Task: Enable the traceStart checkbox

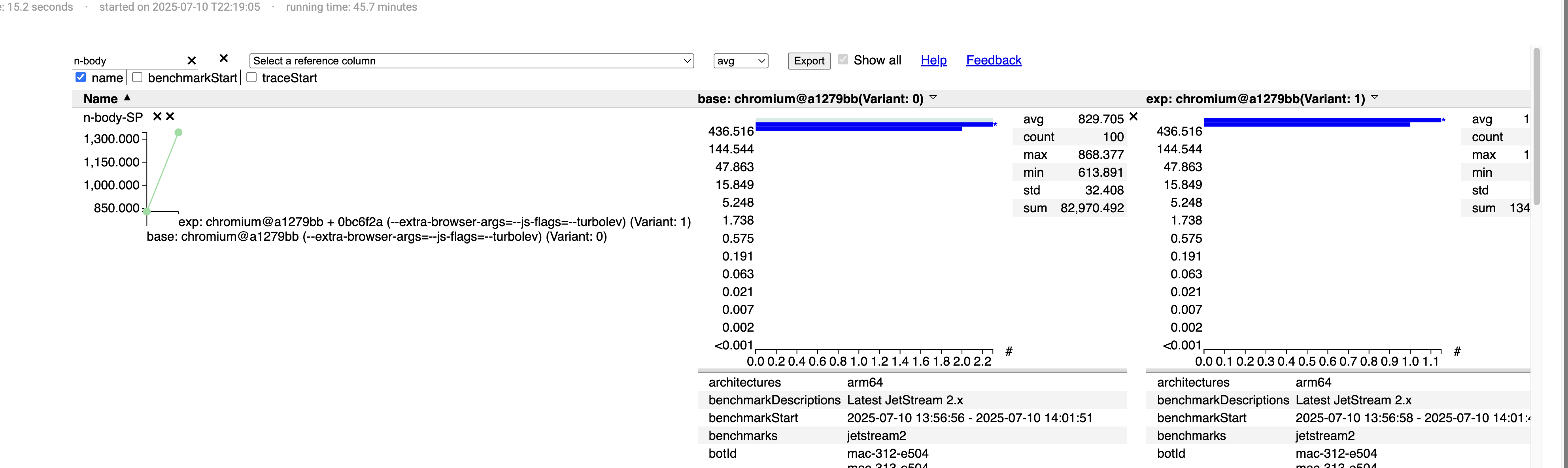Action: click(x=251, y=77)
